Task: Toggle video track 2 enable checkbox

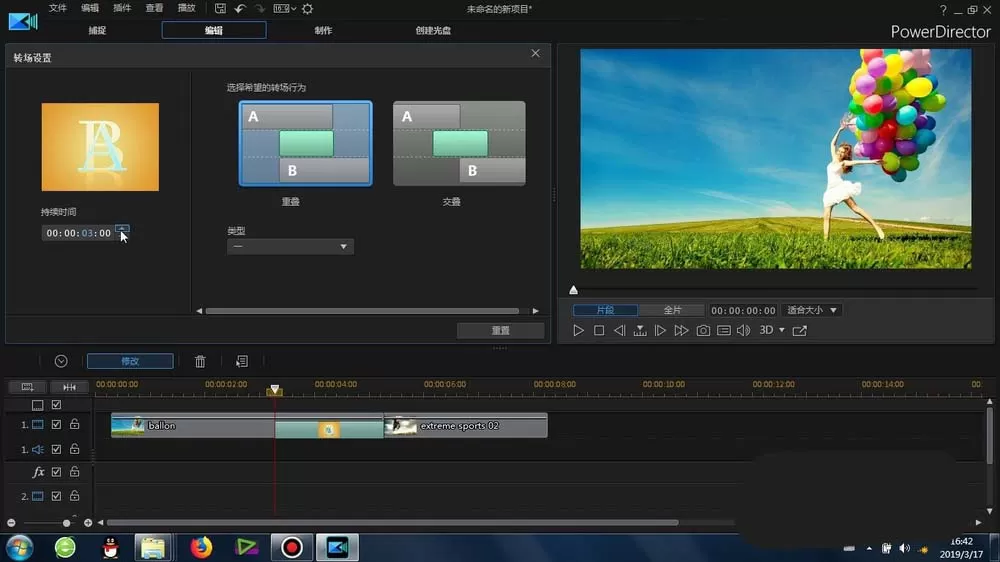Action: [56, 496]
